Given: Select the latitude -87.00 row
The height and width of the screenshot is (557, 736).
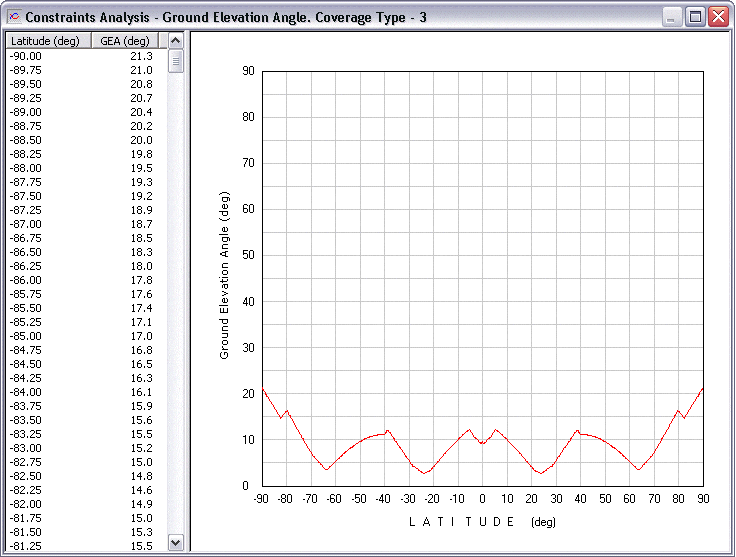Looking at the screenshot, I should coord(80,224).
